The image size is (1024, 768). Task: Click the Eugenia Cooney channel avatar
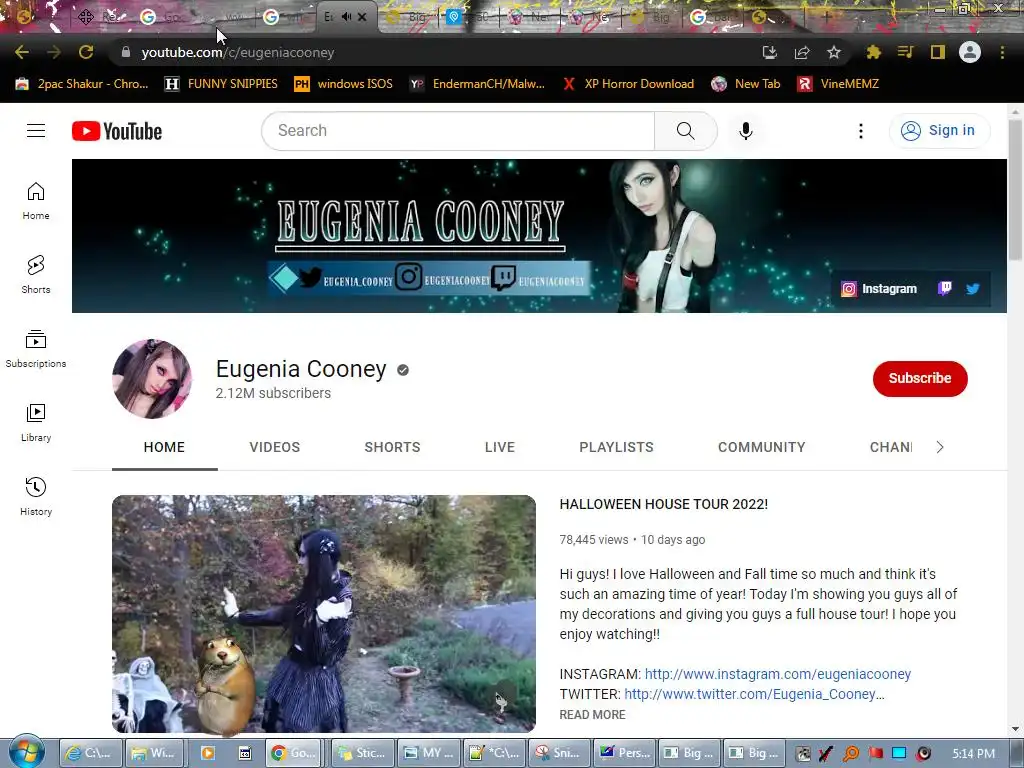coord(152,379)
